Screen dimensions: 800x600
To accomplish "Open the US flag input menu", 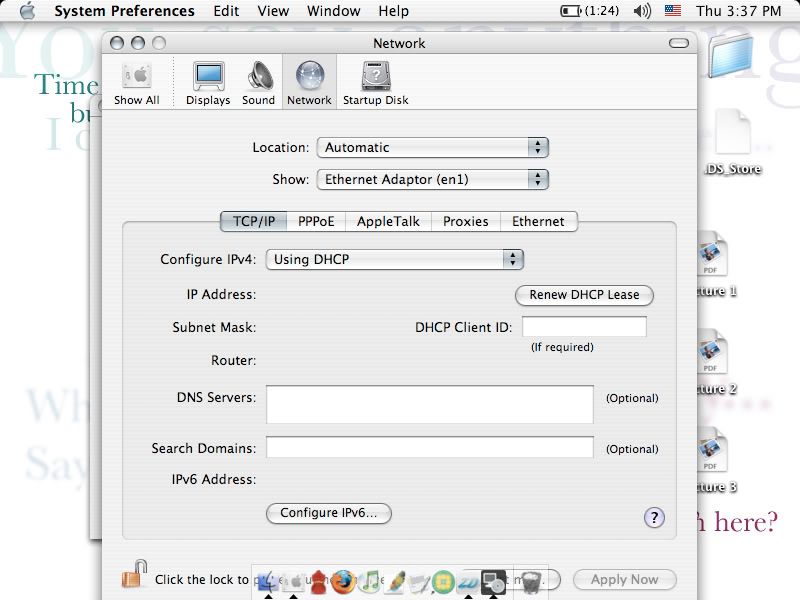I will (x=673, y=10).
